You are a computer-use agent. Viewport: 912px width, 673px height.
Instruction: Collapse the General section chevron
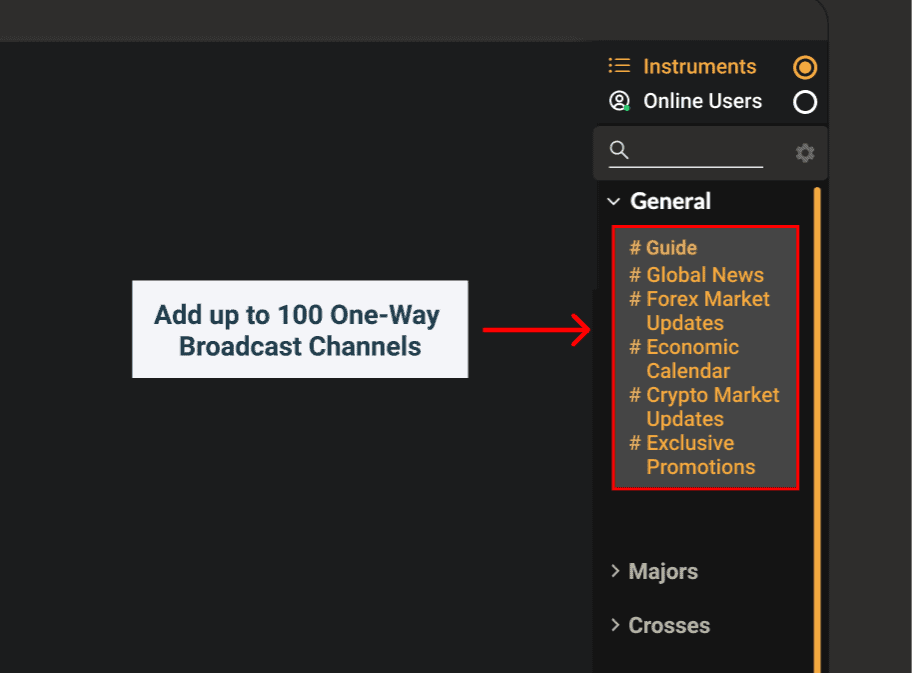(x=614, y=202)
